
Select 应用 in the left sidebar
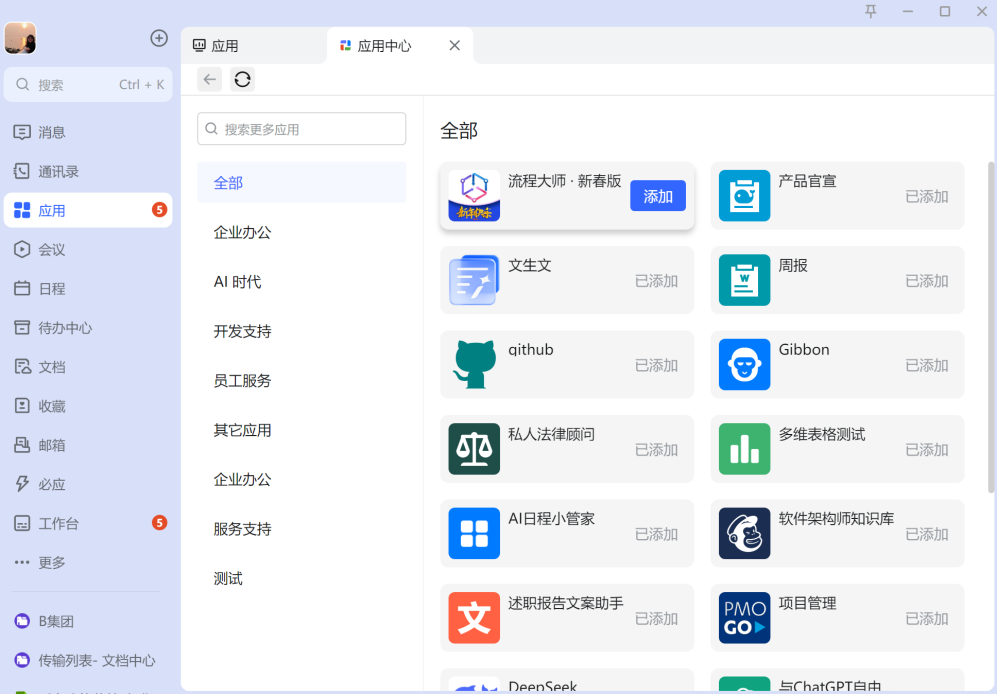pos(88,211)
